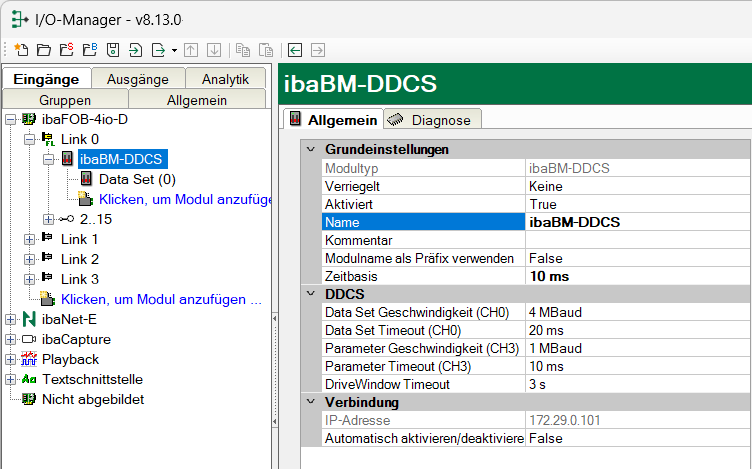The image size is (752, 469).
Task: Open the Analytik tab
Action: tap(225, 79)
